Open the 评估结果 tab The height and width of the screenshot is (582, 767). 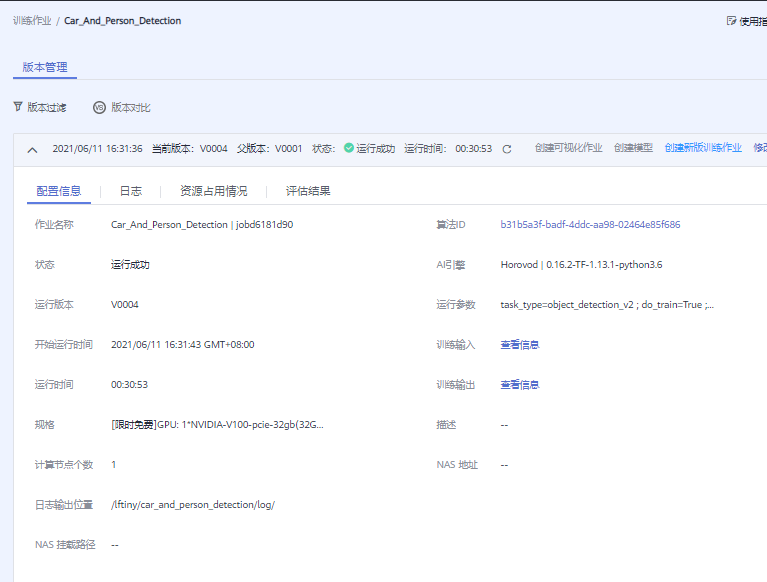[308, 191]
